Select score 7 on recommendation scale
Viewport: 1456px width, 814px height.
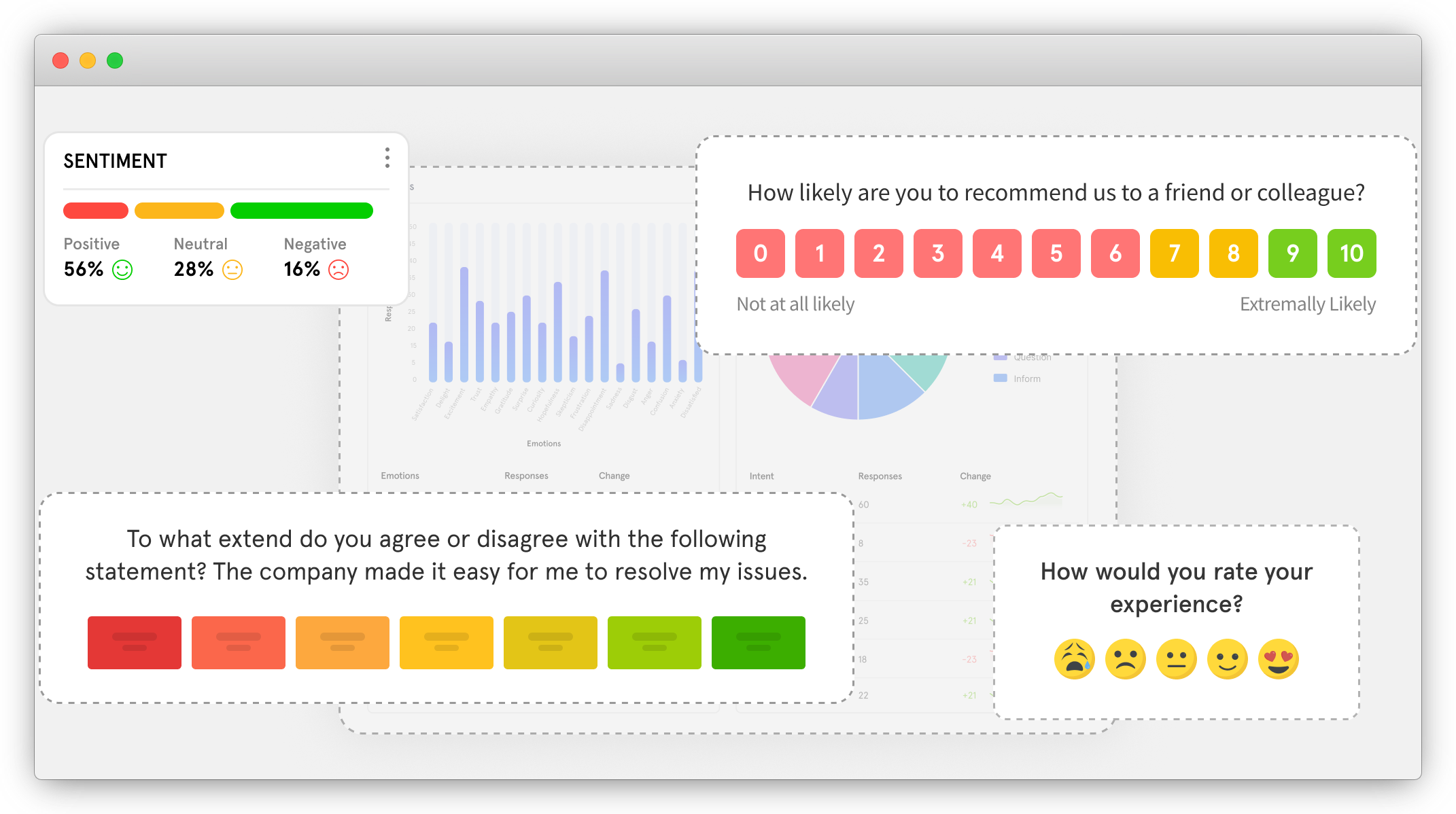click(x=1174, y=253)
